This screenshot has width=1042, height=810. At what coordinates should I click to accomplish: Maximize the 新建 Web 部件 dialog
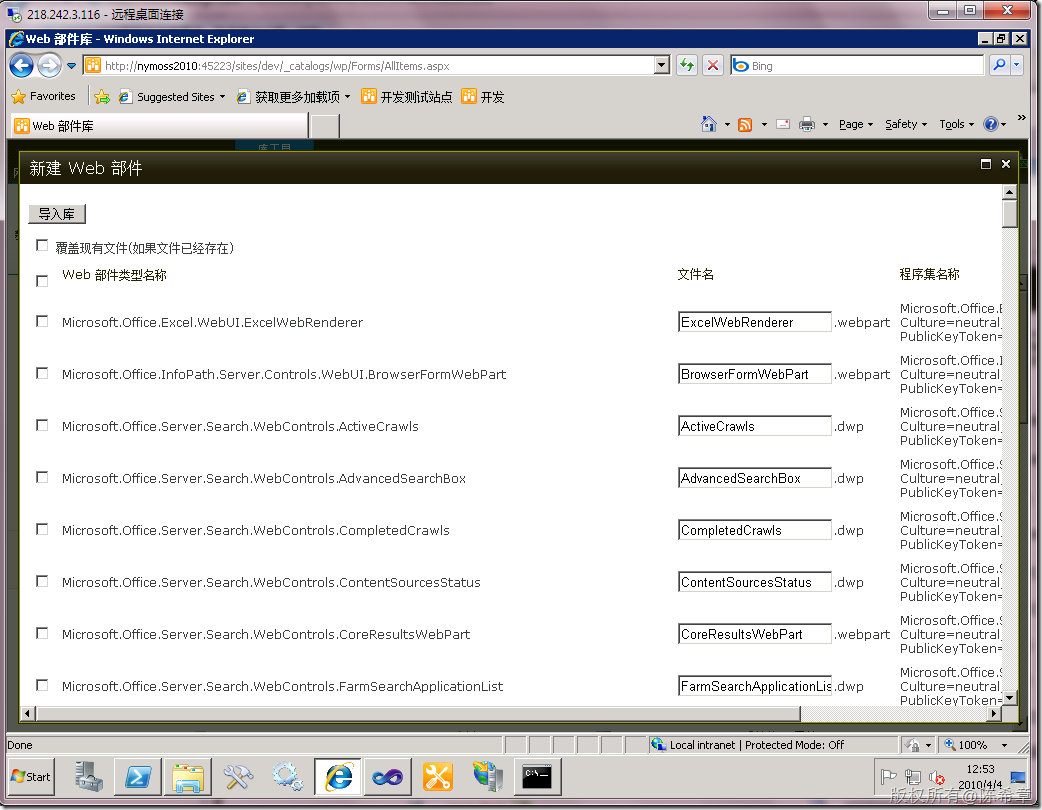pyautogui.click(x=986, y=164)
